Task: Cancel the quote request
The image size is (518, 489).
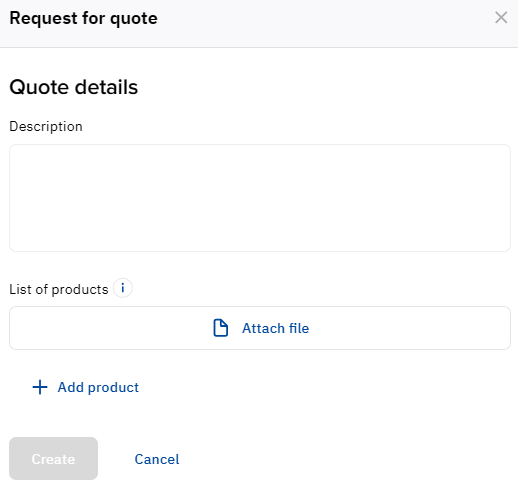Action: pyautogui.click(x=157, y=459)
